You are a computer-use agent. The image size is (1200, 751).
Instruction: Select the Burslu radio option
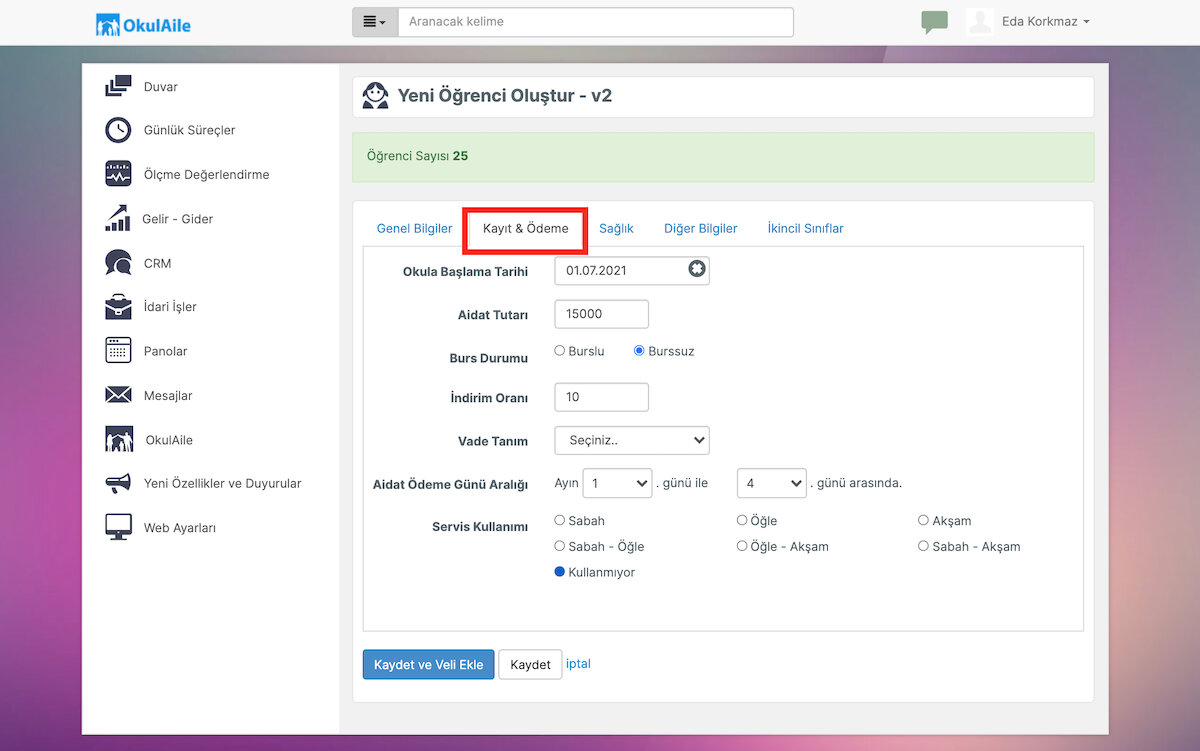click(x=560, y=351)
